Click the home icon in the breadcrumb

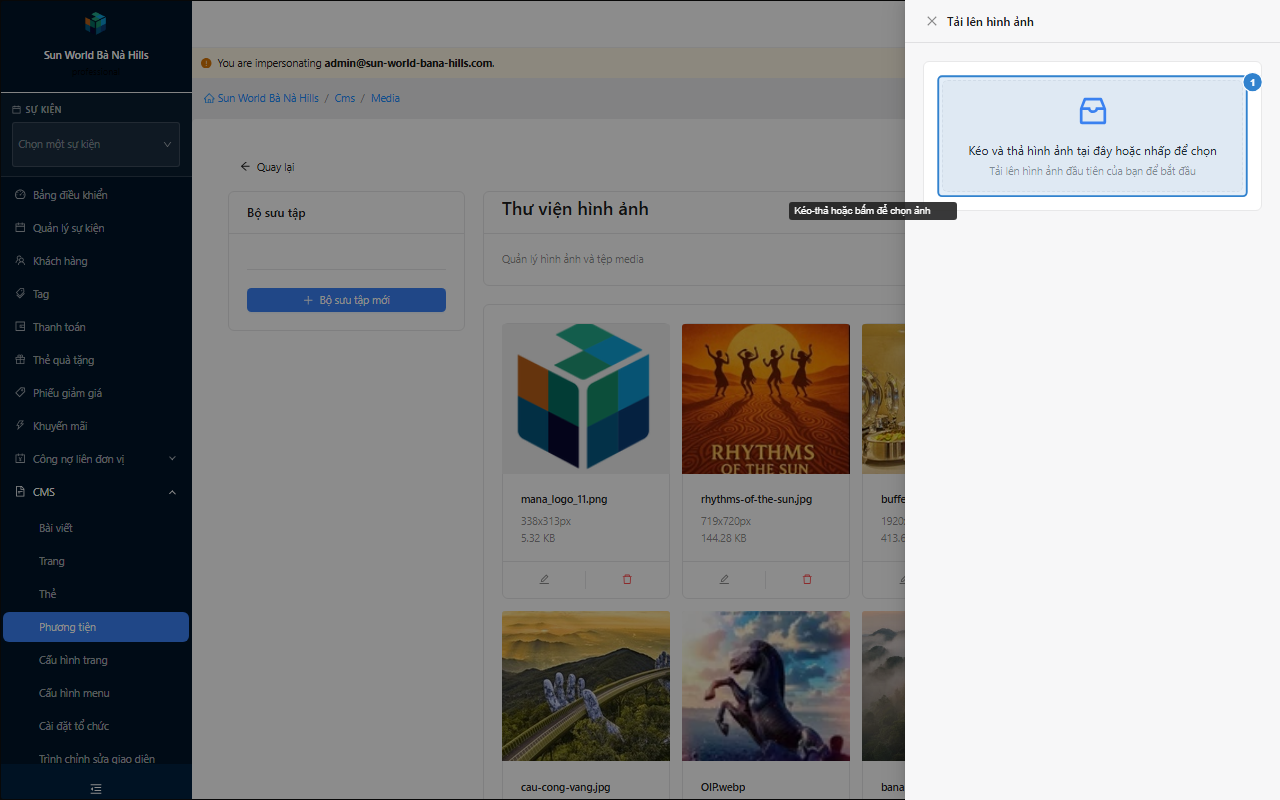(209, 98)
